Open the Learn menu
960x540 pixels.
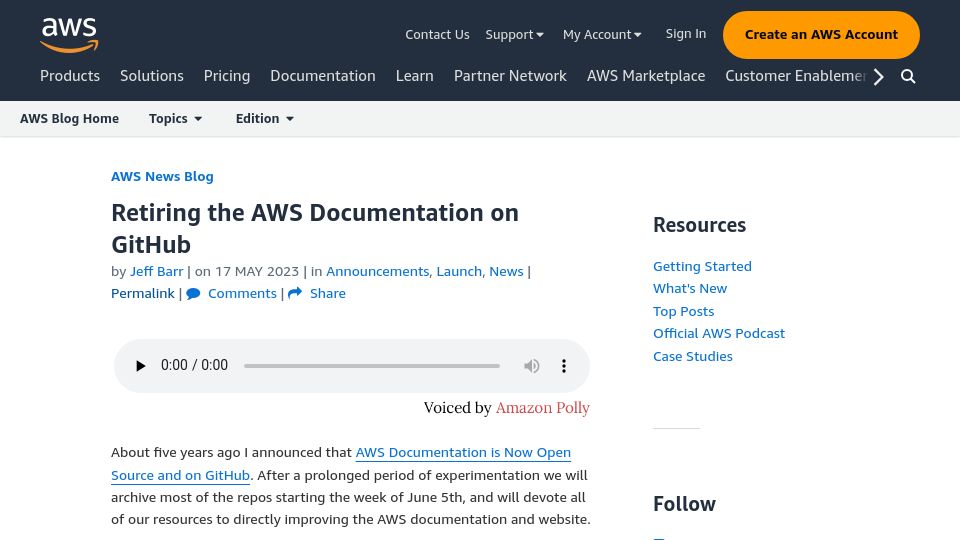[414, 76]
